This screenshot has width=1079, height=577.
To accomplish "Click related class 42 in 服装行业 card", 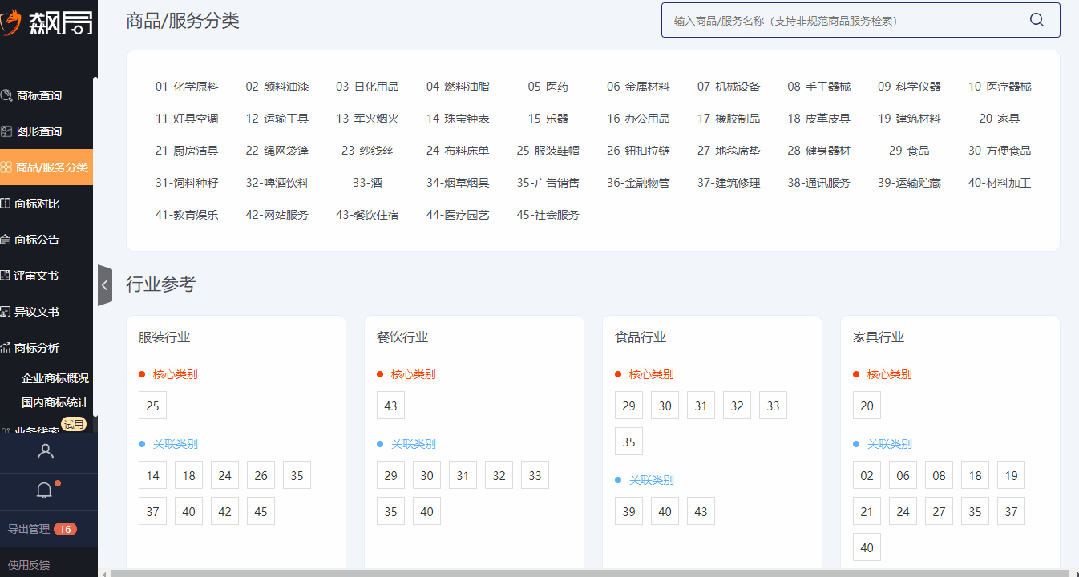I will pos(225,512).
